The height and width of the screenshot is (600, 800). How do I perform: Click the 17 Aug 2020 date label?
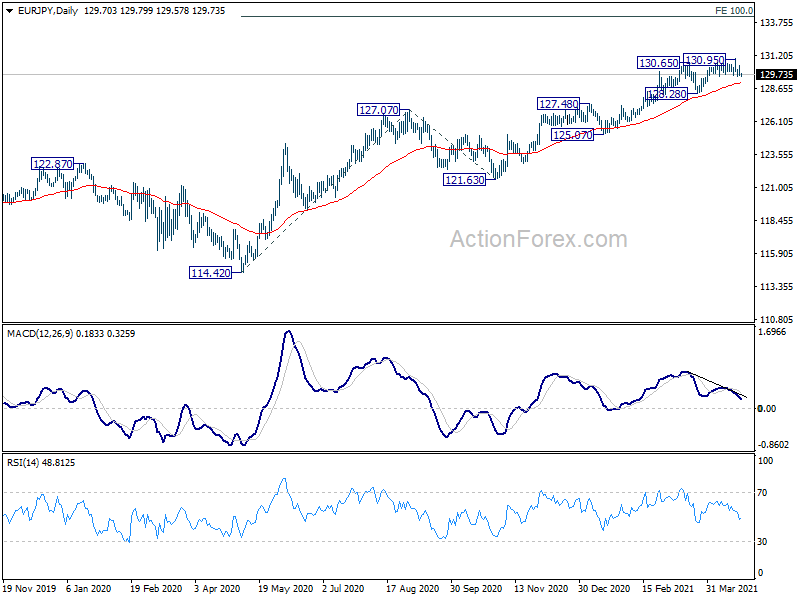(412, 588)
